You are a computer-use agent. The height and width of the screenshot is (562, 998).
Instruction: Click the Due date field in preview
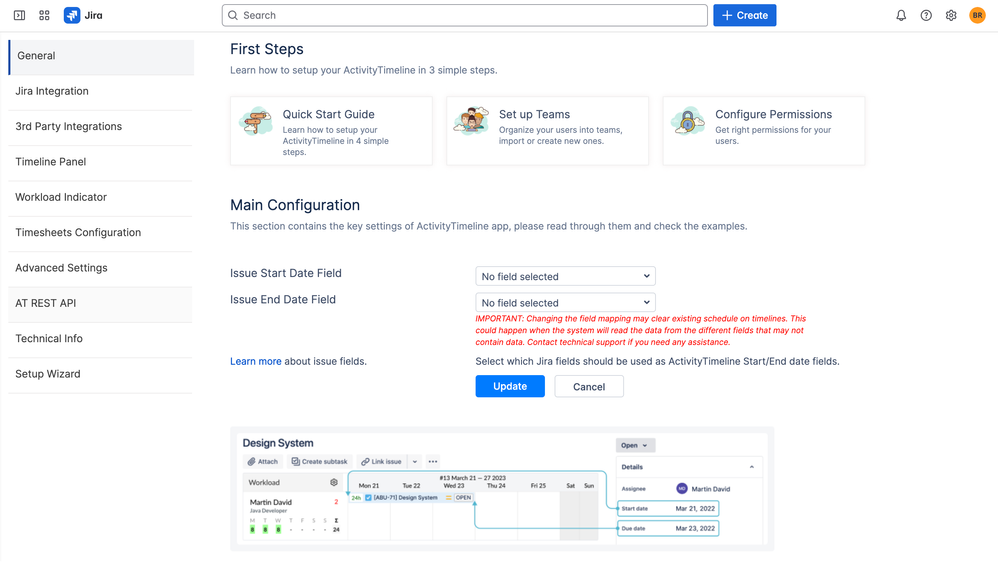pyautogui.click(x=668, y=528)
